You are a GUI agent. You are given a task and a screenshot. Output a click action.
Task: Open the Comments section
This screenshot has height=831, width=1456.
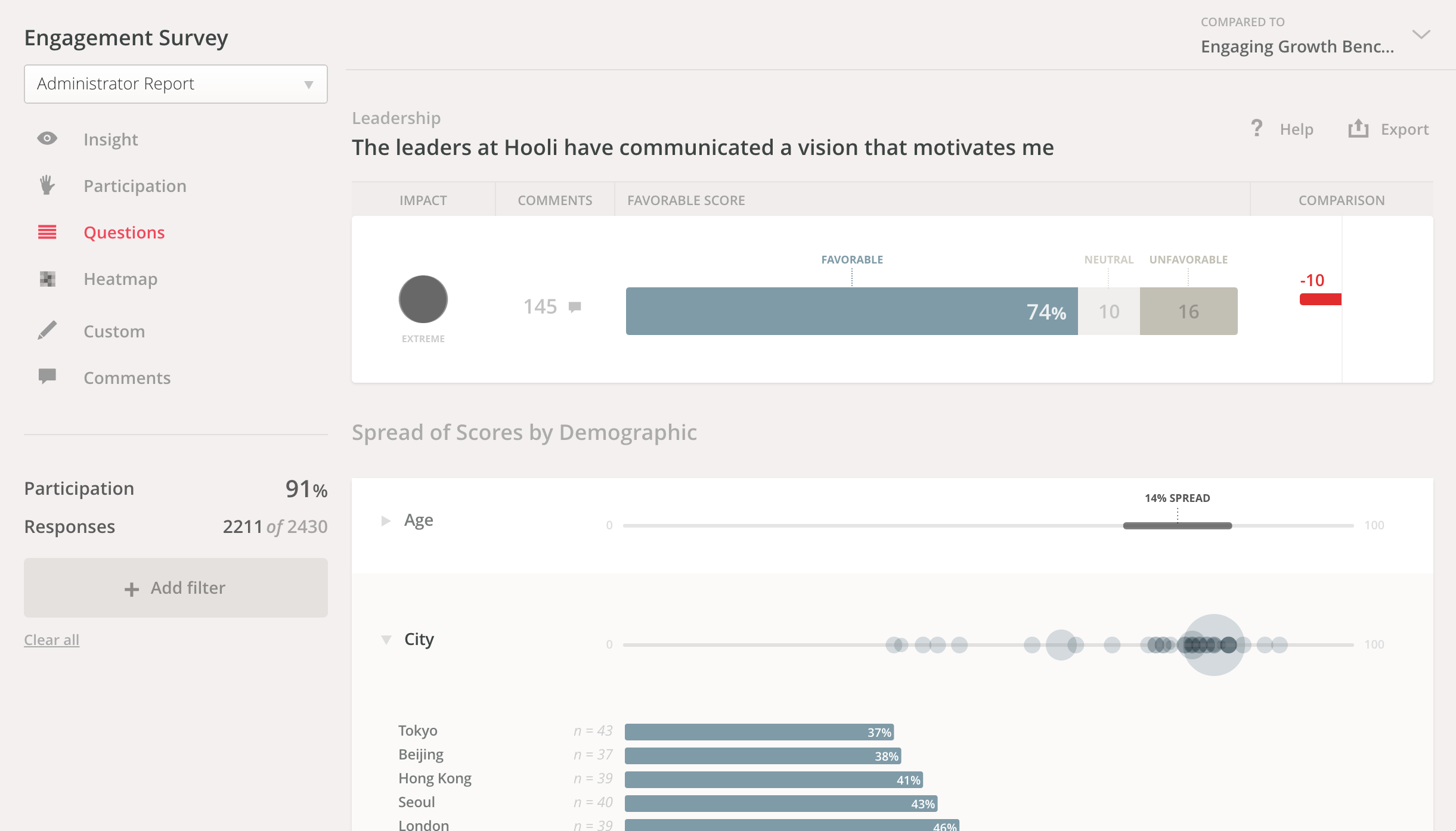(x=127, y=377)
